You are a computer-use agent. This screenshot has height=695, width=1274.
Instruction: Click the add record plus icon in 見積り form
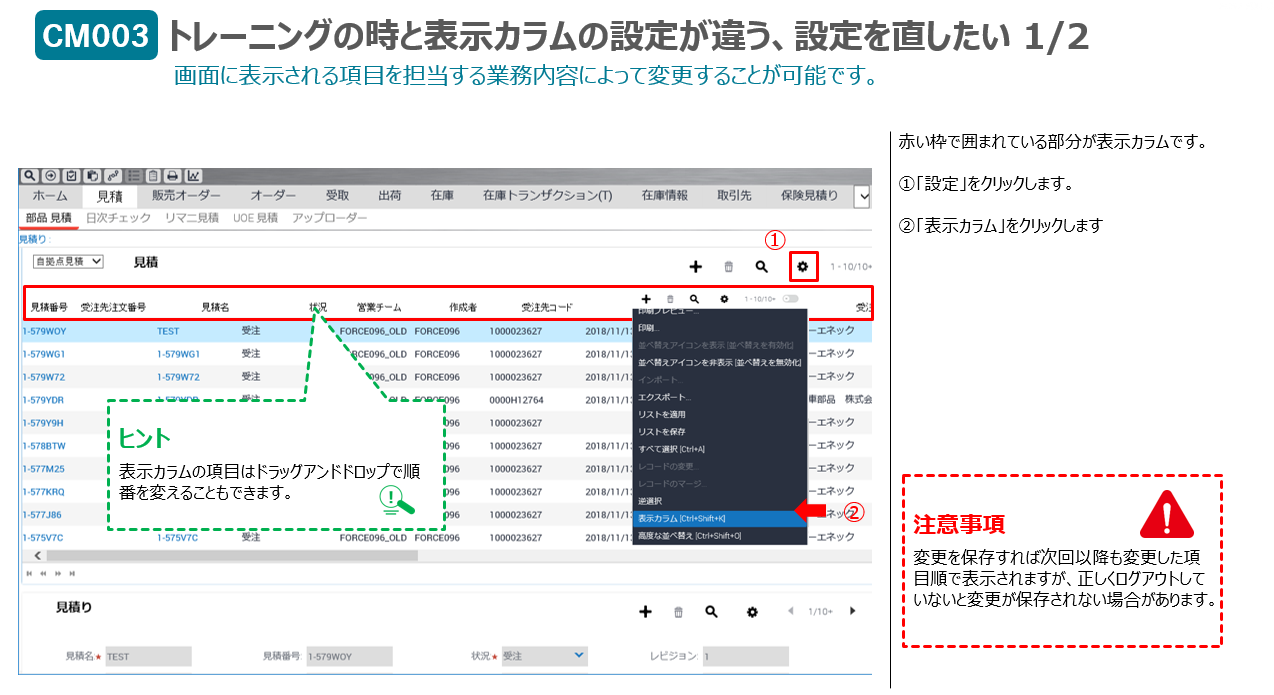pos(646,612)
